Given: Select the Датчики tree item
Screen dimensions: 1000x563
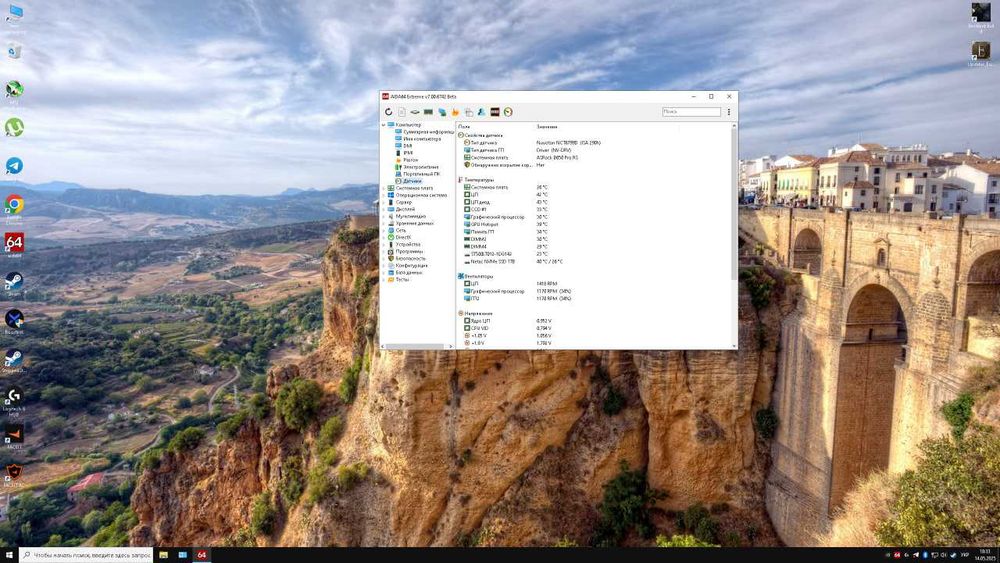Looking at the screenshot, I should (409, 181).
